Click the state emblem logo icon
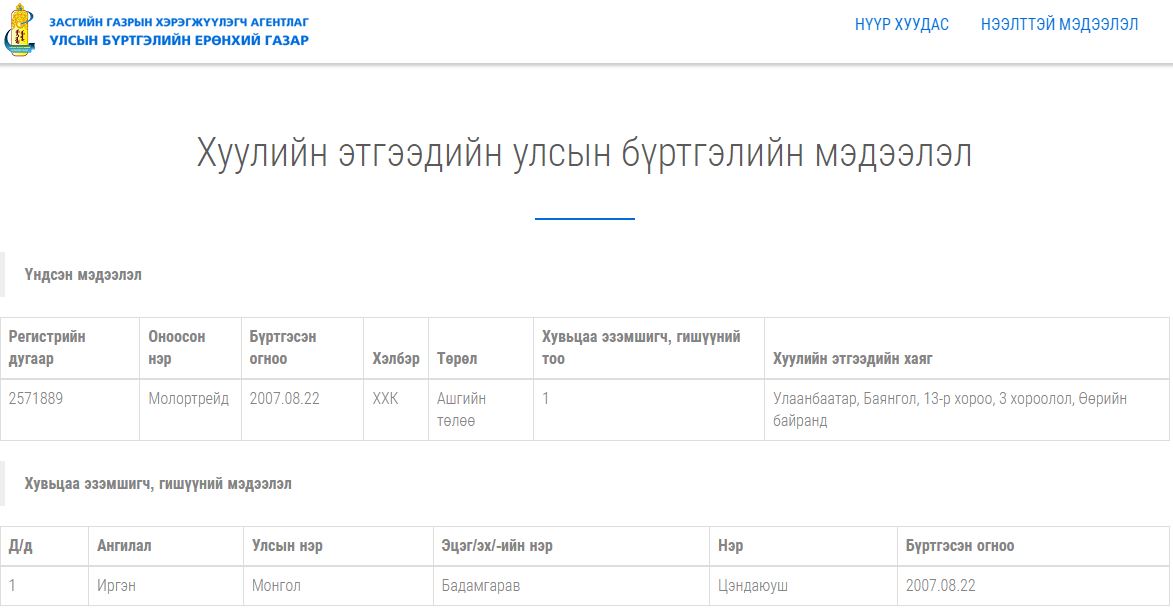Viewport: 1173px width, 611px height. point(19,31)
